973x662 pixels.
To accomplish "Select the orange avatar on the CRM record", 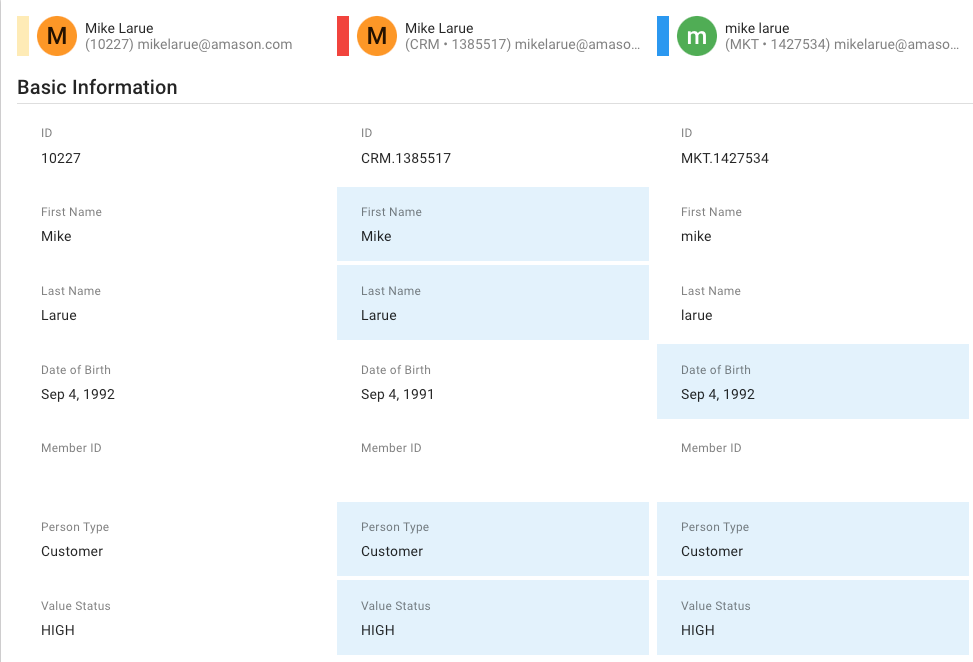I will 377,36.
